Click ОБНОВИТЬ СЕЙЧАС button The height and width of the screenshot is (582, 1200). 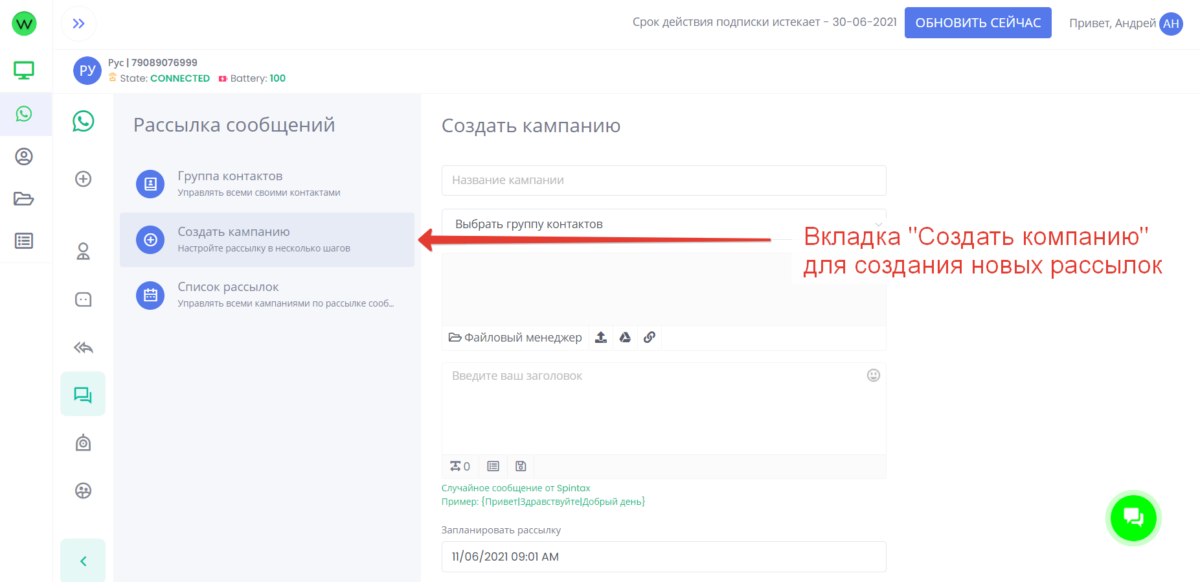click(x=978, y=23)
